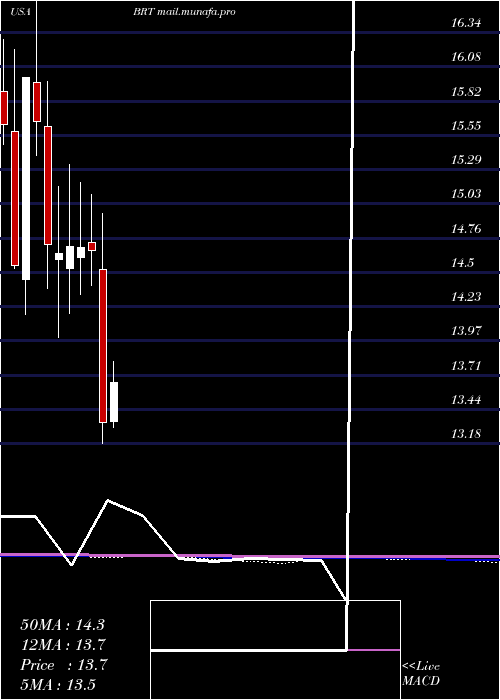Click the 16.34 price axis label
The image size is (500, 700).
[x=466, y=23]
